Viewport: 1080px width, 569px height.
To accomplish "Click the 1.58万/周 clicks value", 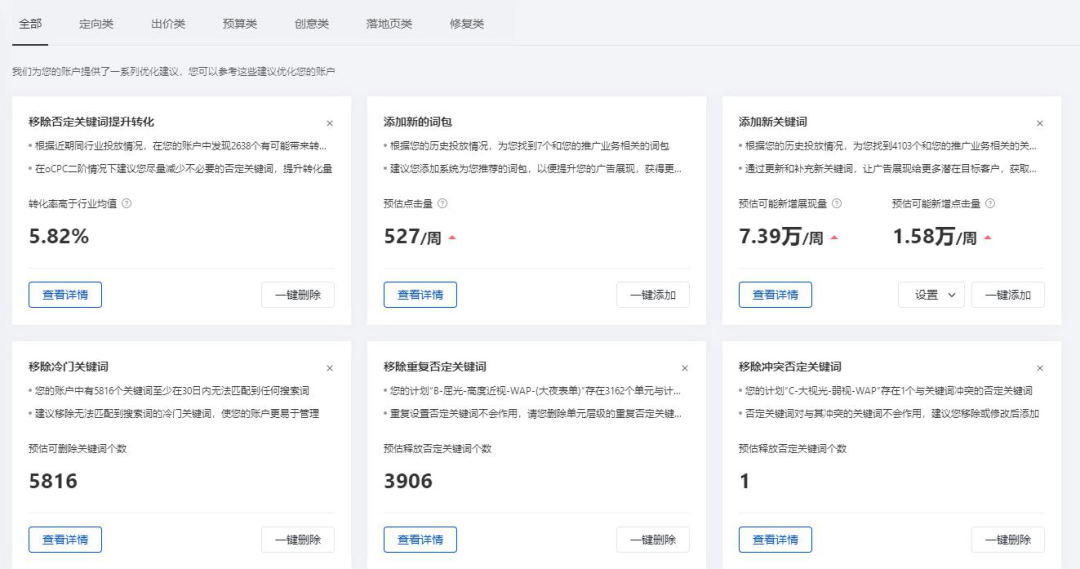I will pyautogui.click(x=935, y=237).
